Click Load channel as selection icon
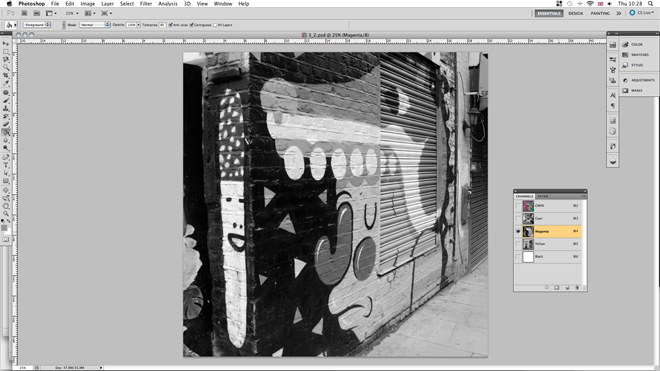 (547, 288)
